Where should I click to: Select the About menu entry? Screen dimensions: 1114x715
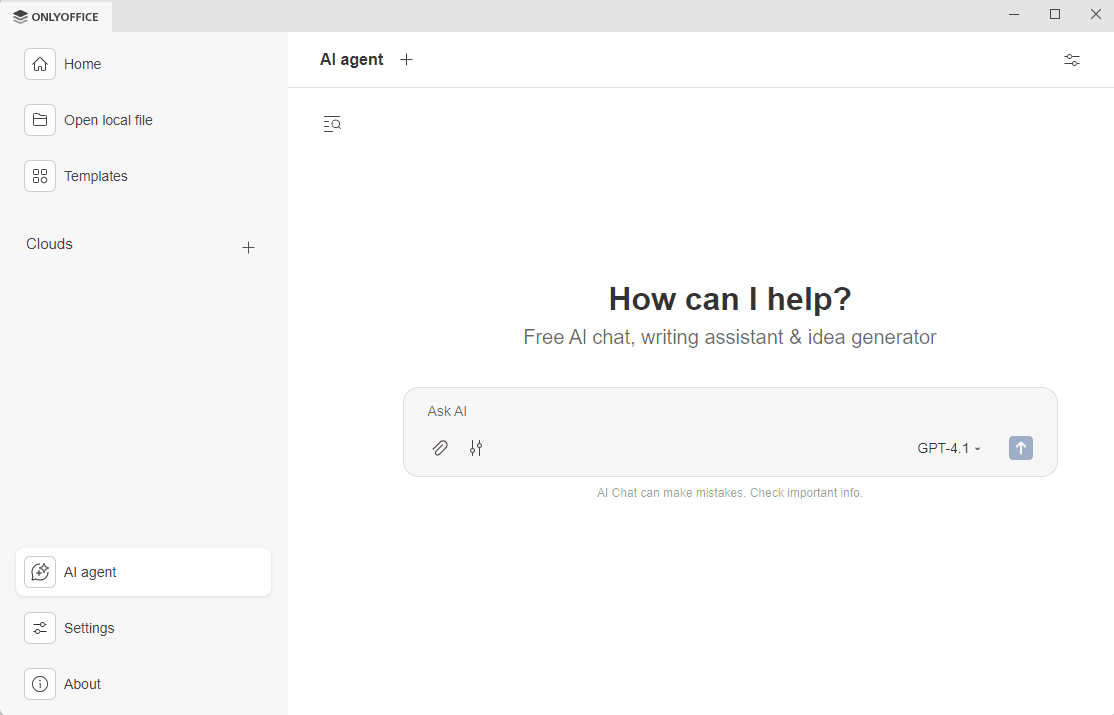pos(82,684)
